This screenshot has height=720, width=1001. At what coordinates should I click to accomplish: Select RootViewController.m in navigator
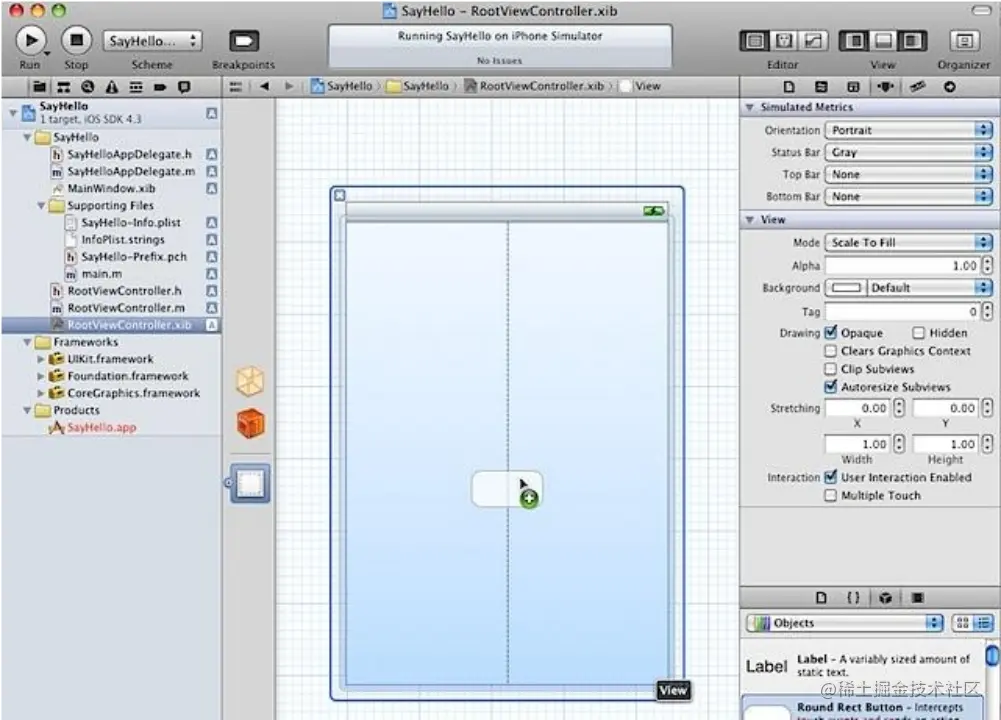pyautogui.click(x=126, y=308)
